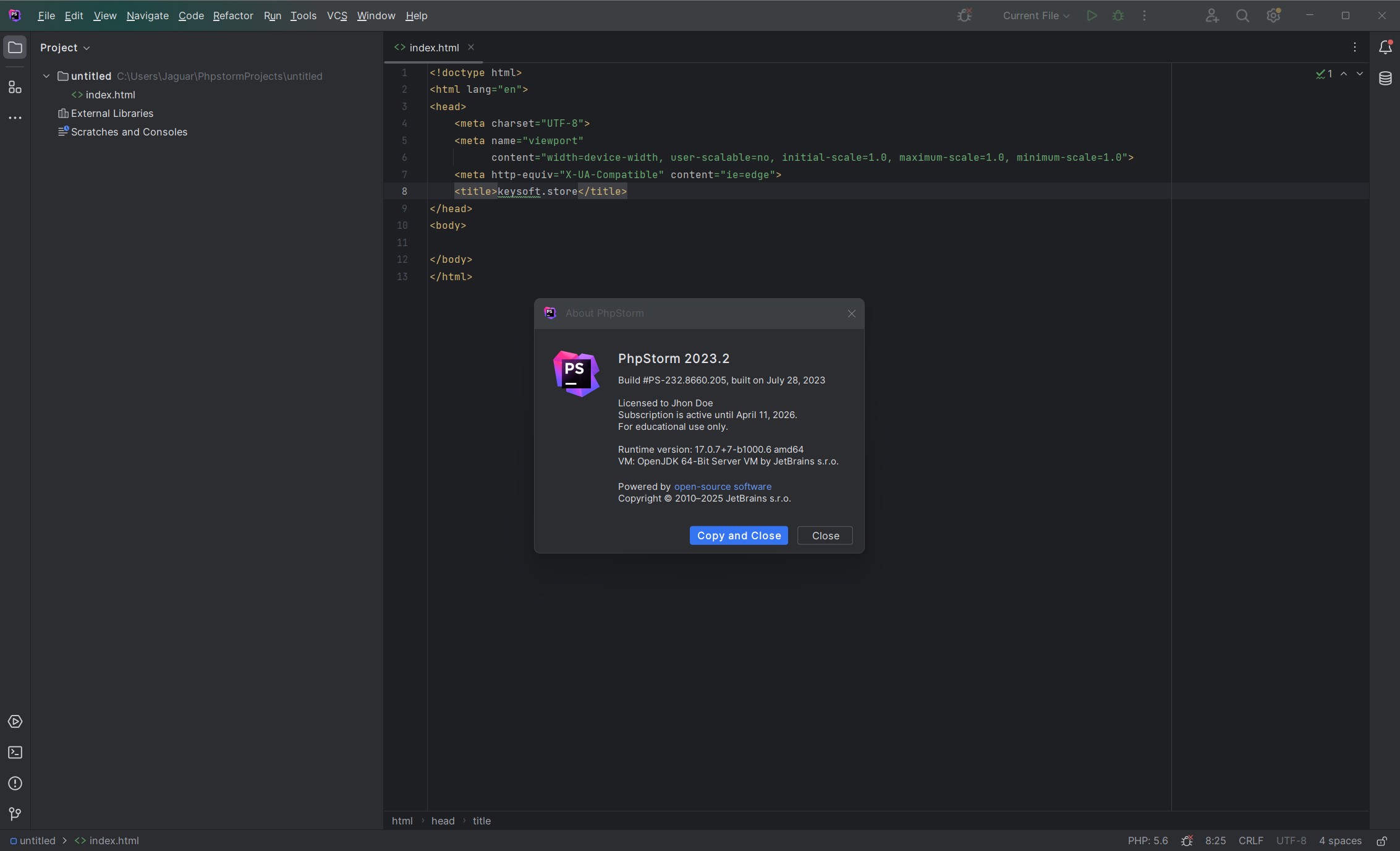Viewport: 1400px width, 851px height.
Task: Open more run actions vertical dots
Action: [1144, 16]
